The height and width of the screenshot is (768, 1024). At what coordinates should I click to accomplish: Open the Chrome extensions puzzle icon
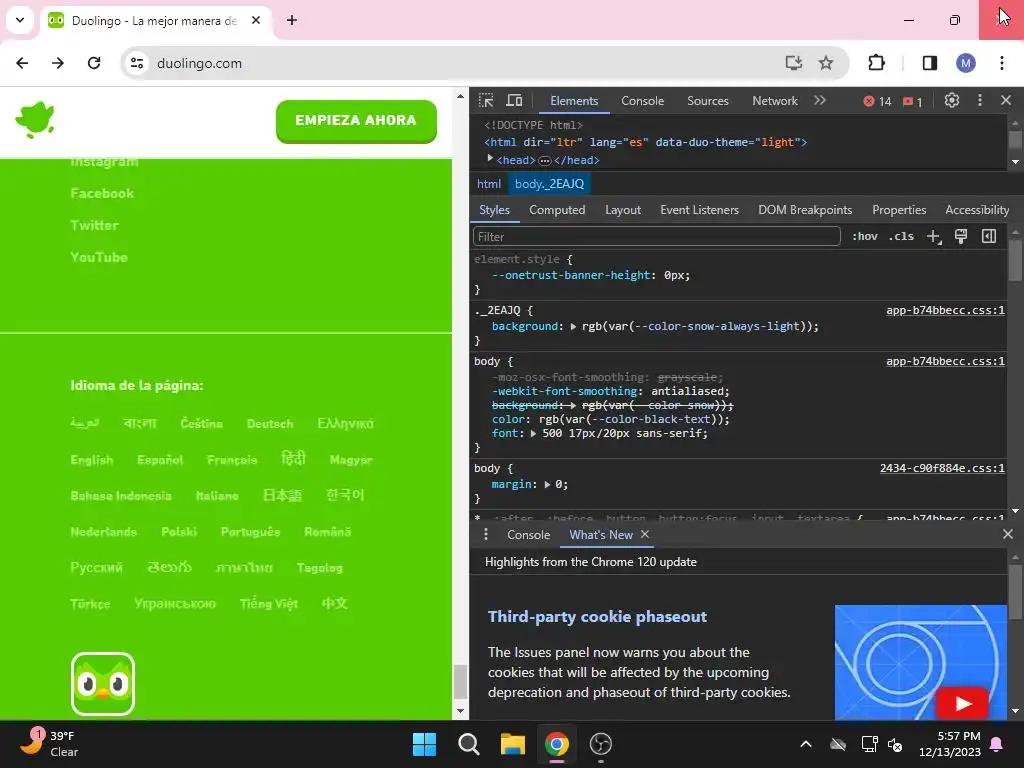coord(876,63)
